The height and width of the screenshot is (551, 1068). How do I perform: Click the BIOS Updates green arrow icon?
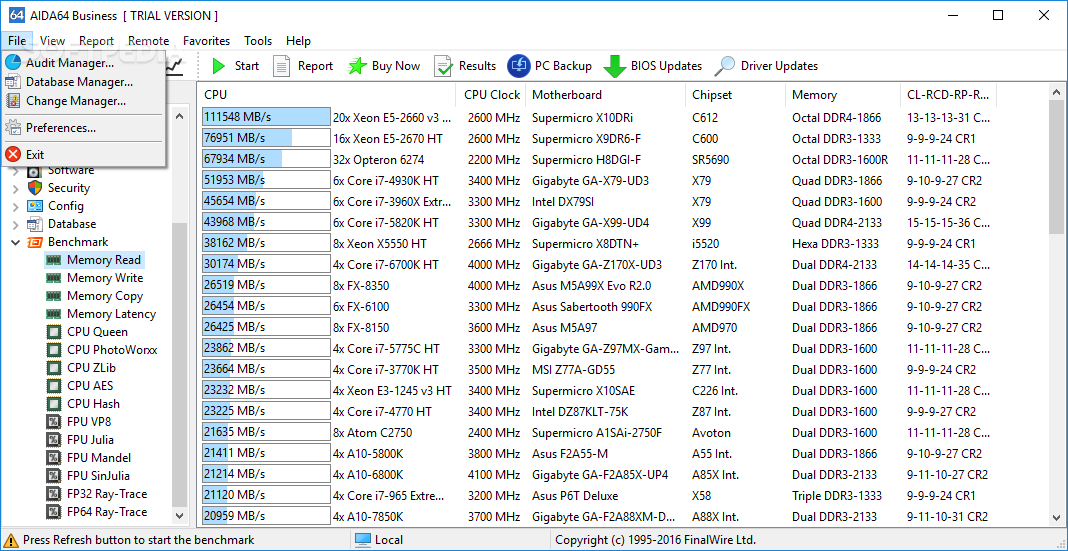tap(615, 66)
